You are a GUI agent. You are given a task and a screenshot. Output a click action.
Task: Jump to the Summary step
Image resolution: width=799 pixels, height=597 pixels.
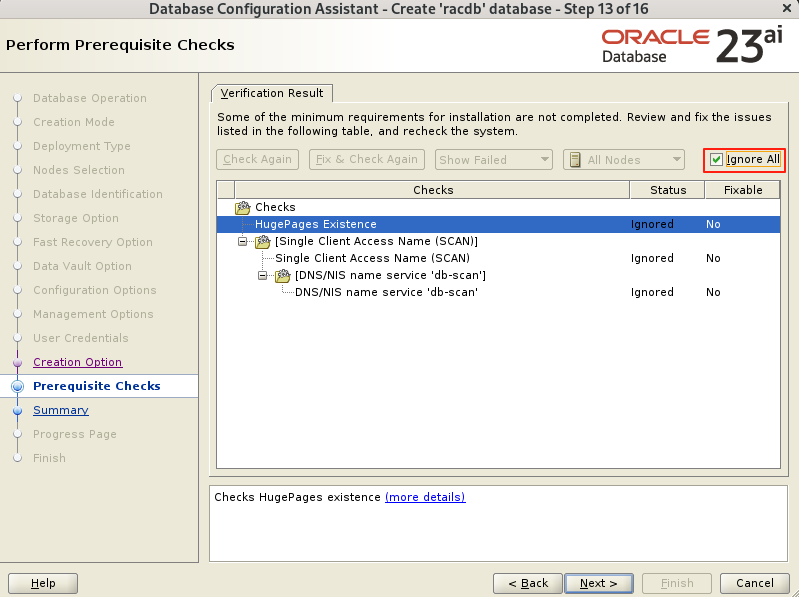pos(61,410)
